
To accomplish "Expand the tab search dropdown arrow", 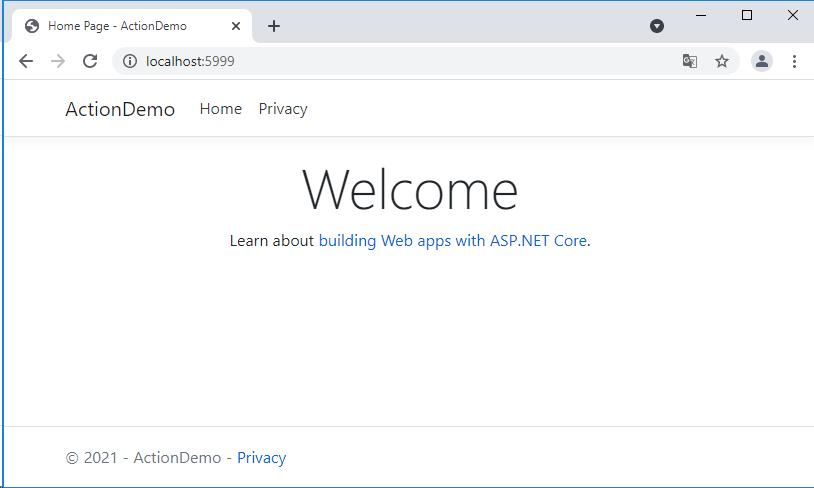I will click(657, 26).
